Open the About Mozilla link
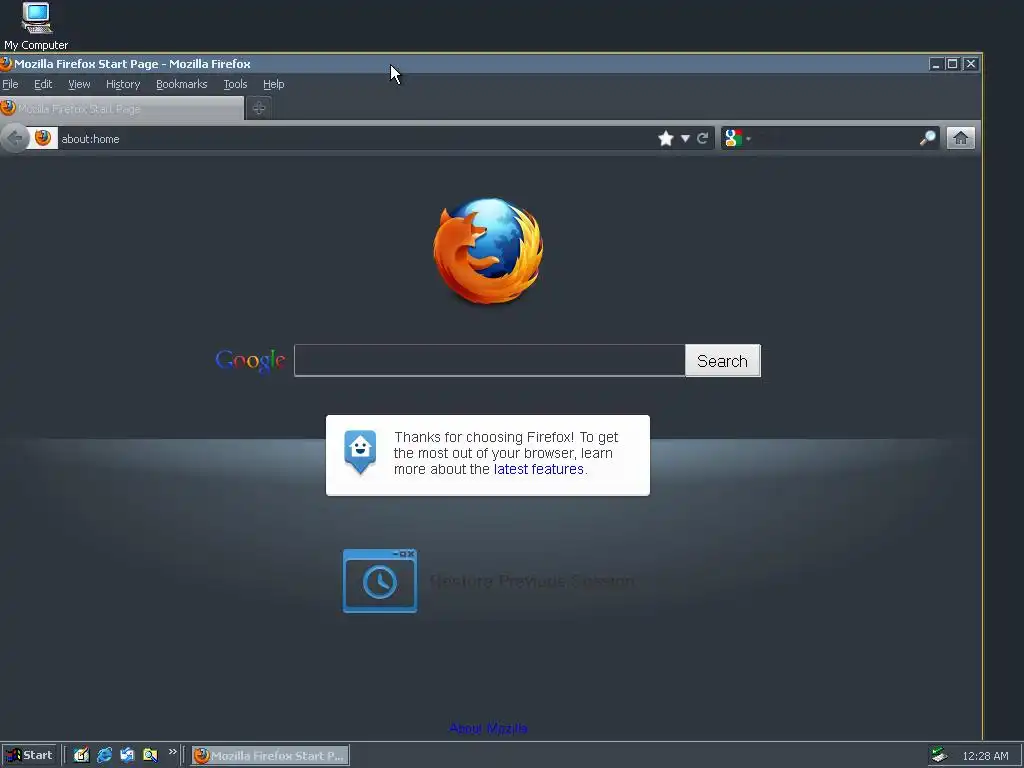Viewport: 1024px width, 768px height. pyautogui.click(x=488, y=728)
